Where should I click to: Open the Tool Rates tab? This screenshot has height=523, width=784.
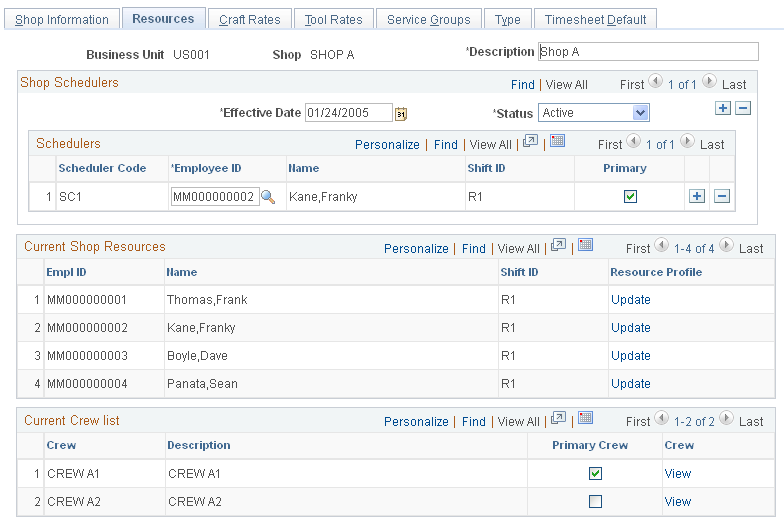pos(334,20)
